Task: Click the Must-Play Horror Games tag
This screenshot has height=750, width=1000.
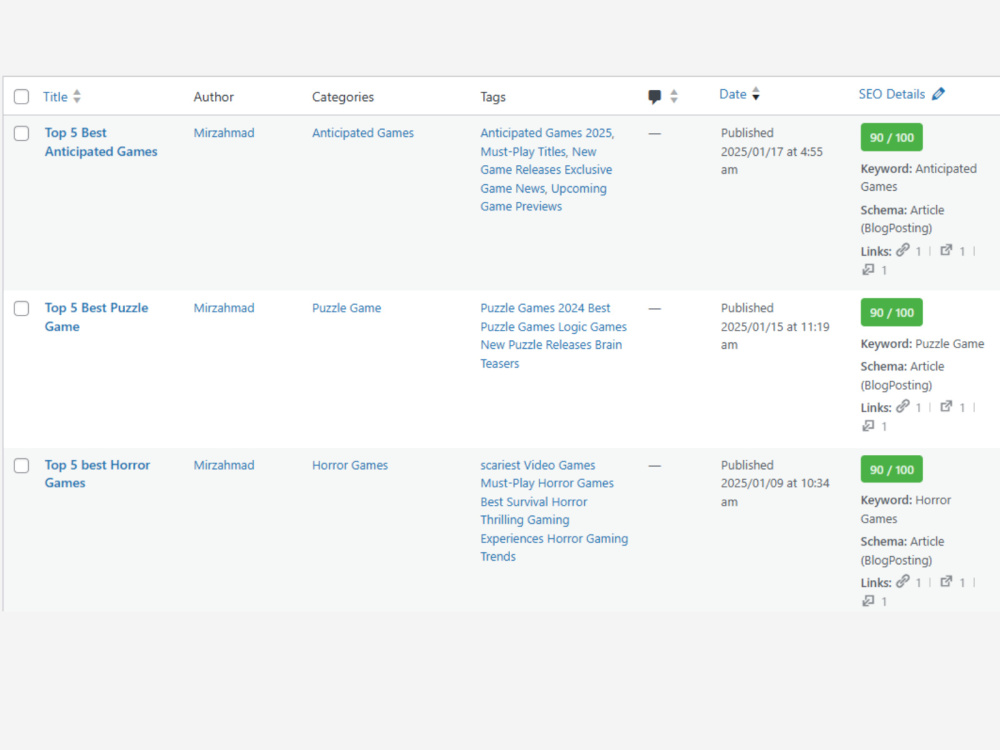Action: [547, 483]
